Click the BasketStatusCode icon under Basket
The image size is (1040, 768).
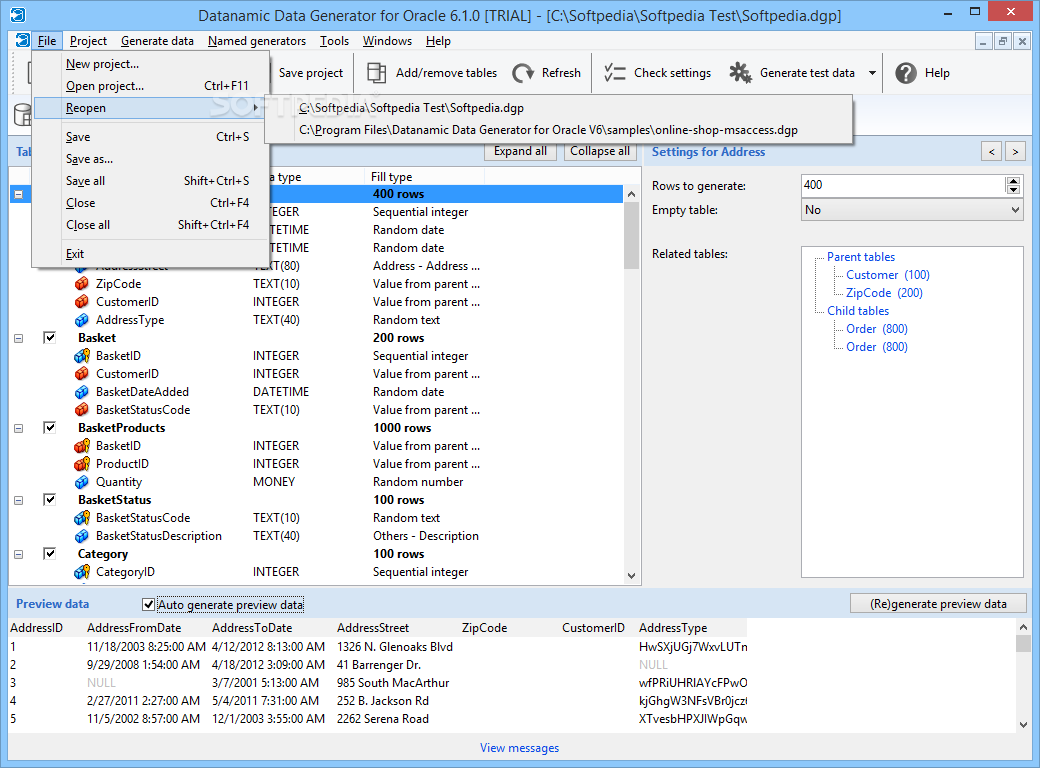point(82,410)
